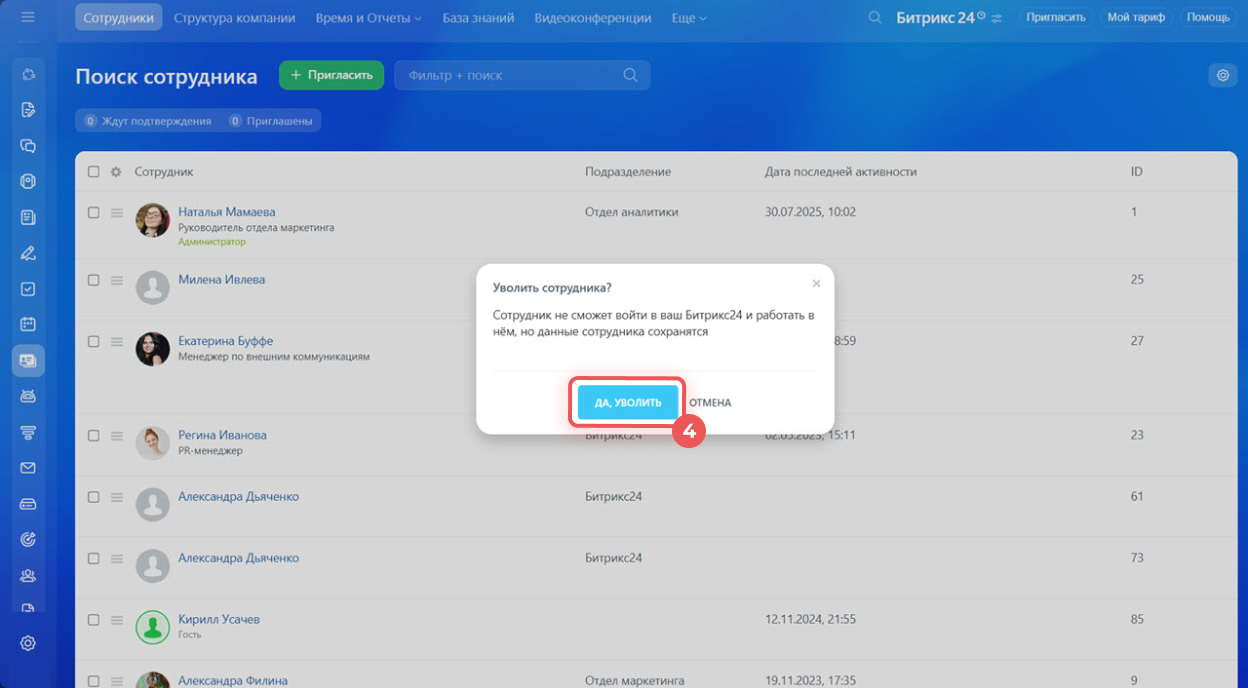This screenshot has width=1248, height=688.
Task: Open page settings gear at top right
Action: pos(1222,75)
